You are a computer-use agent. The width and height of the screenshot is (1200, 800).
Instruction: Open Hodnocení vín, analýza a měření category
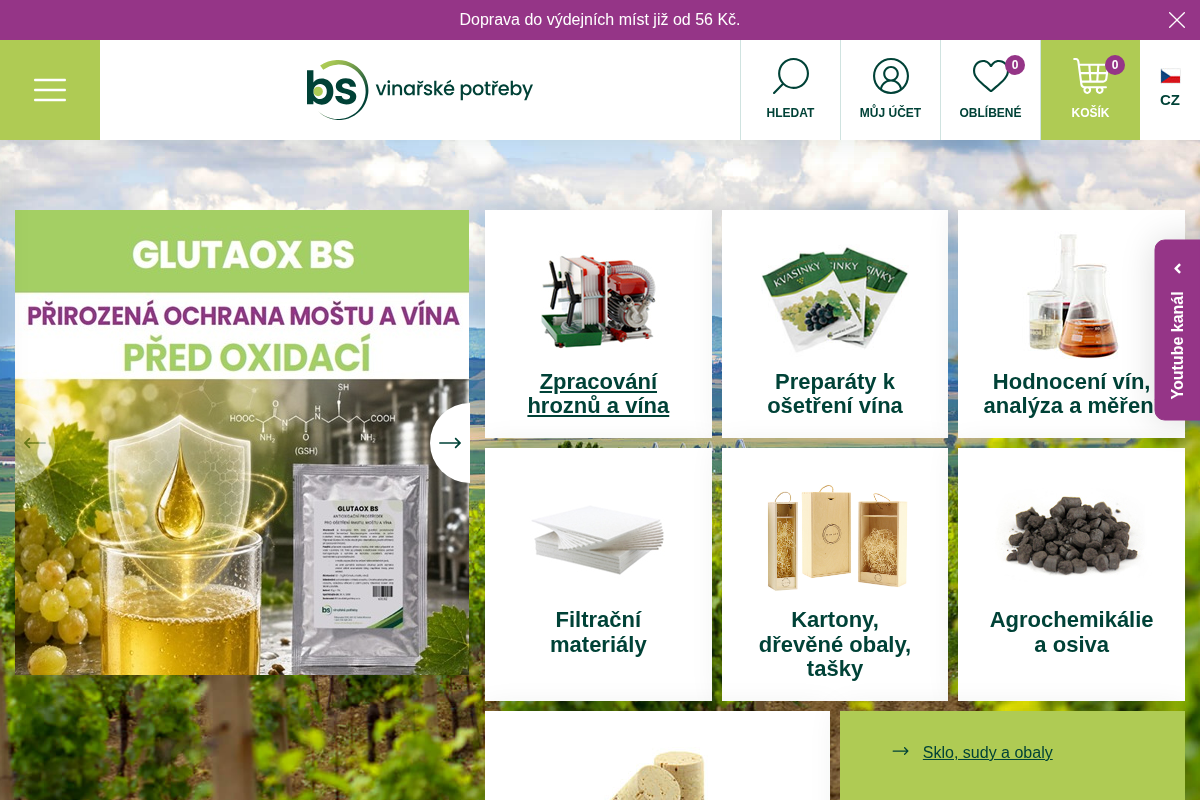pyautogui.click(x=1071, y=324)
